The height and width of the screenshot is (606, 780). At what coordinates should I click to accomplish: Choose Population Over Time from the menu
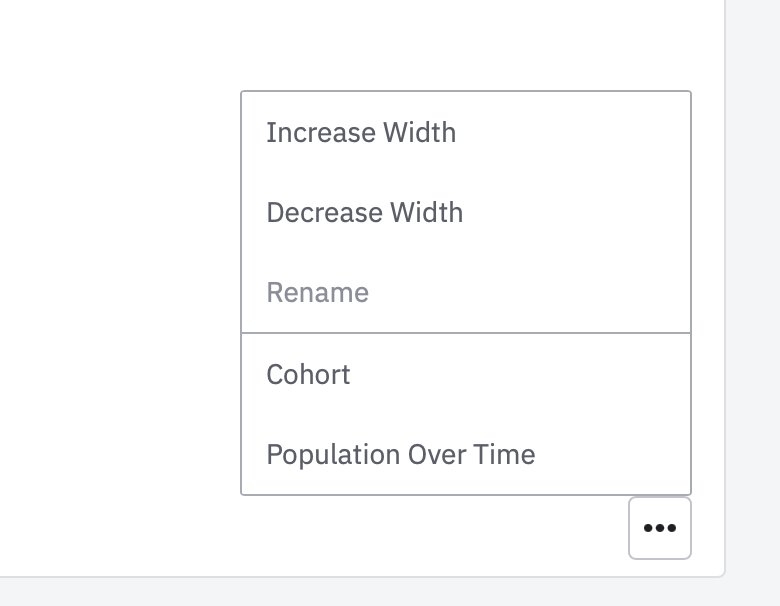coord(401,455)
